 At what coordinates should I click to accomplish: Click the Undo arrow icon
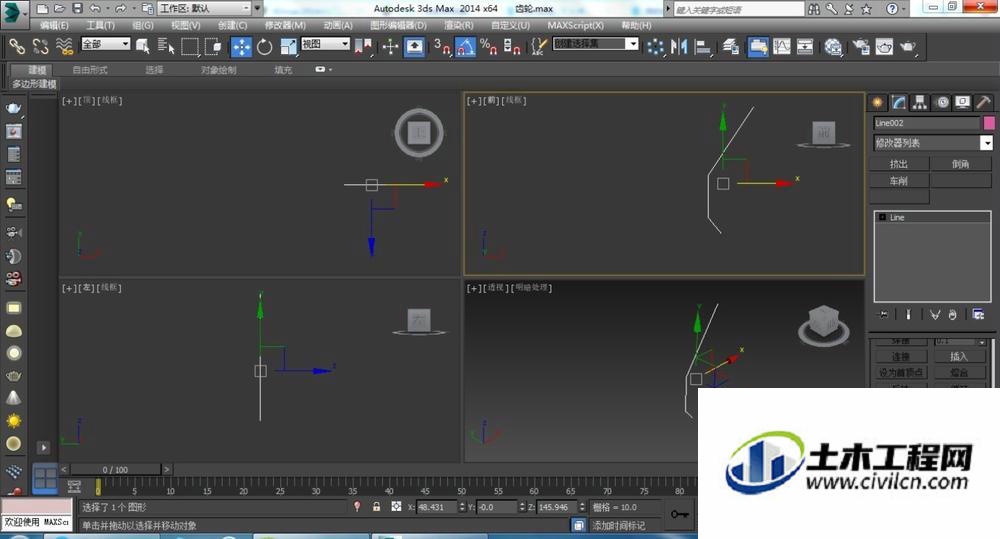click(x=95, y=8)
